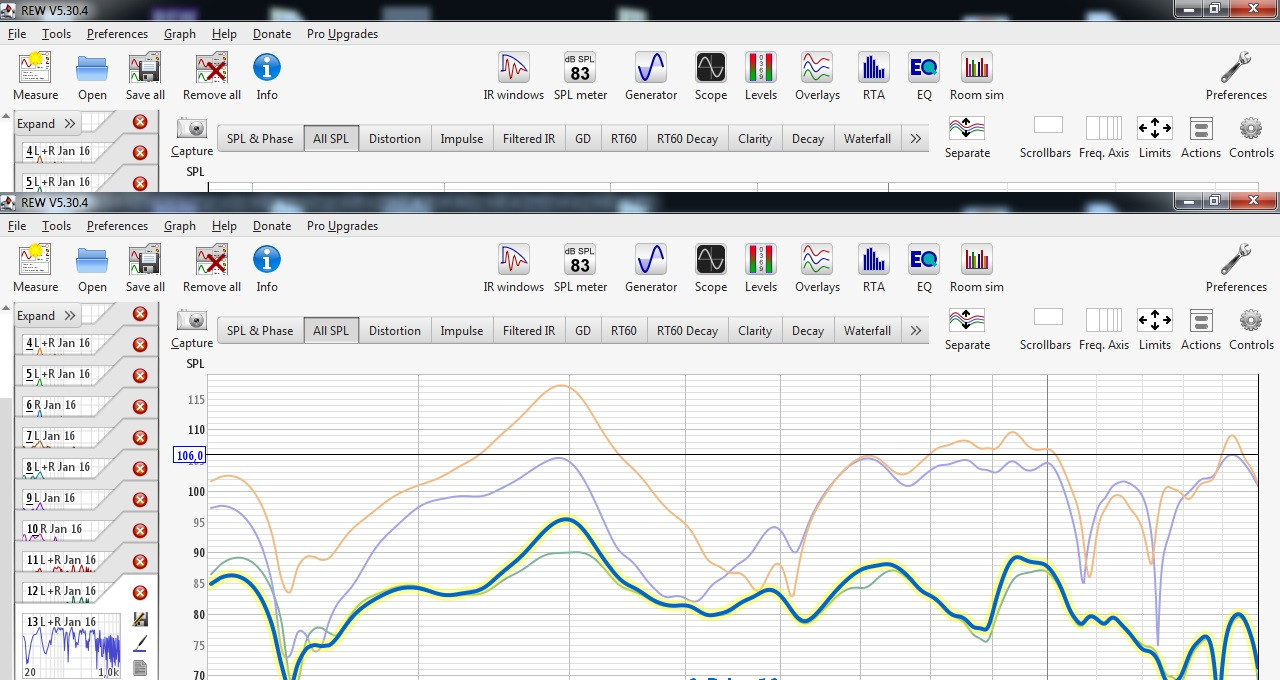Click Measure icon in upper REW window
Viewport: 1280px width, 680px height.
tap(35, 69)
